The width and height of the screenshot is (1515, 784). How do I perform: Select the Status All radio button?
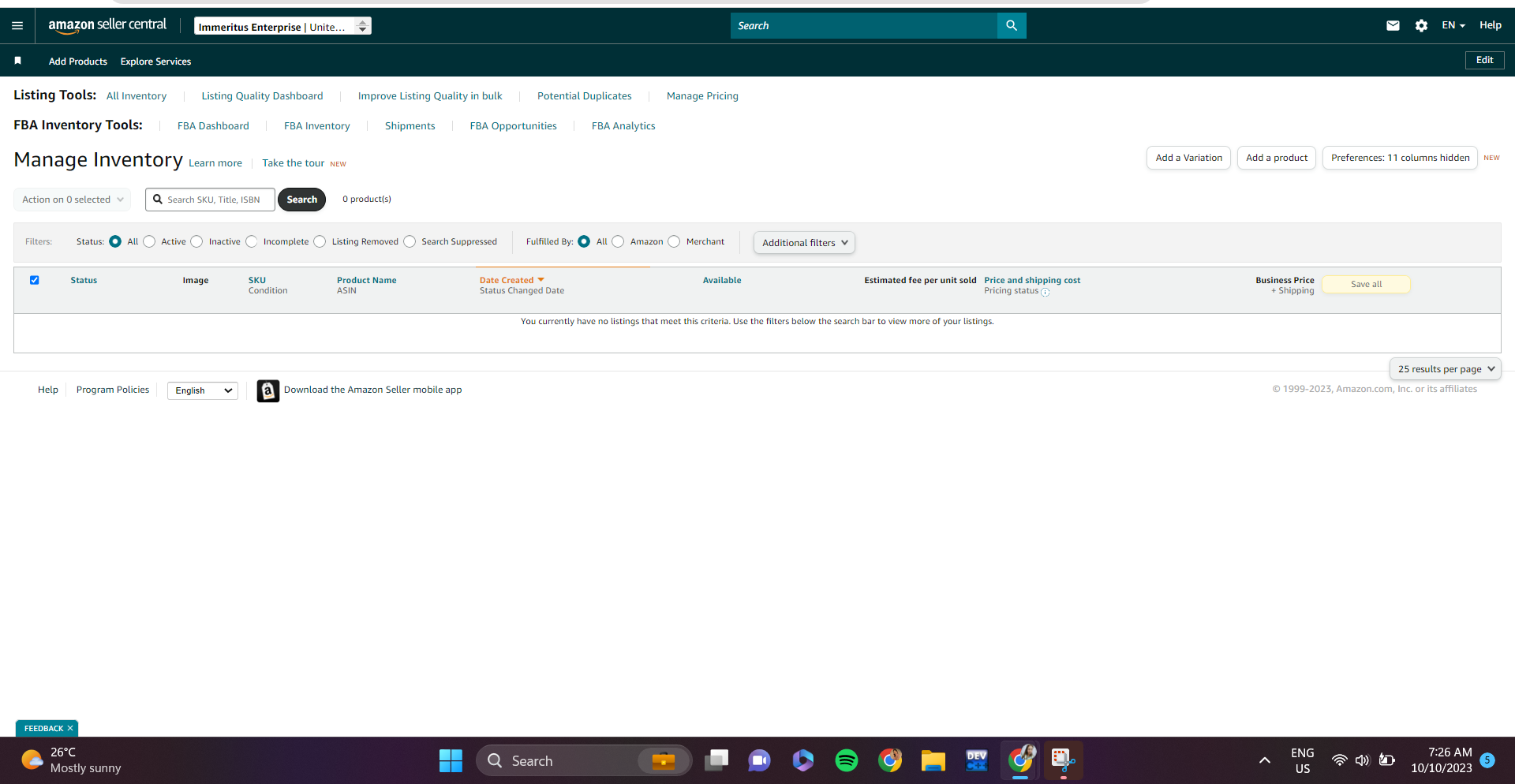(115, 241)
